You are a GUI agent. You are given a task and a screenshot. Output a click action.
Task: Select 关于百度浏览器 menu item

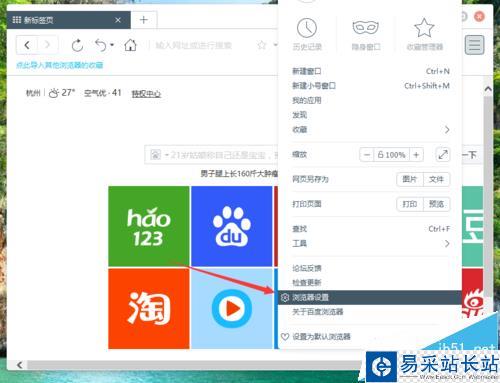(x=370, y=312)
